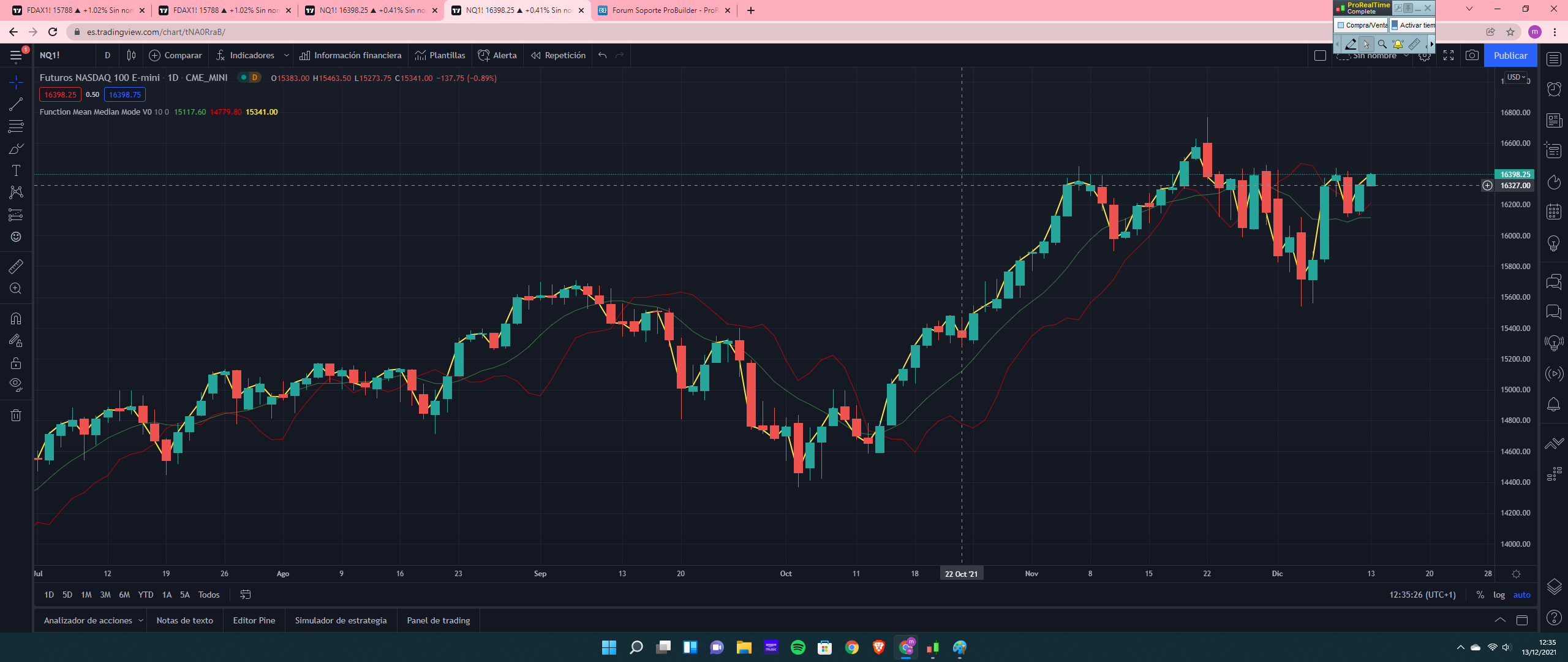Image resolution: width=1568 pixels, height=662 pixels.
Task: Open the ruler measure tool
Action: [x=16, y=266]
